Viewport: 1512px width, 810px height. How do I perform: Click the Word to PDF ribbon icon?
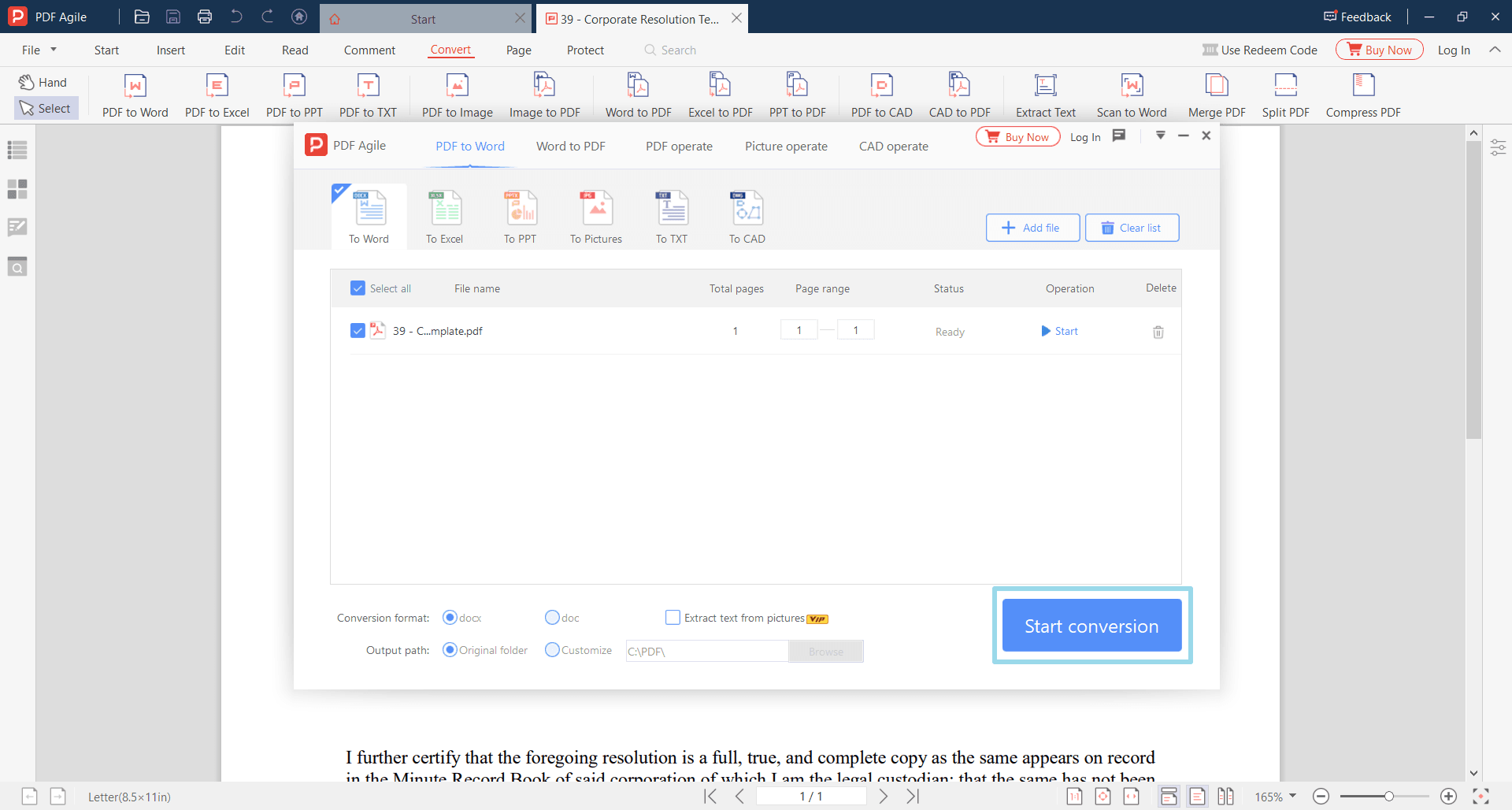click(639, 95)
